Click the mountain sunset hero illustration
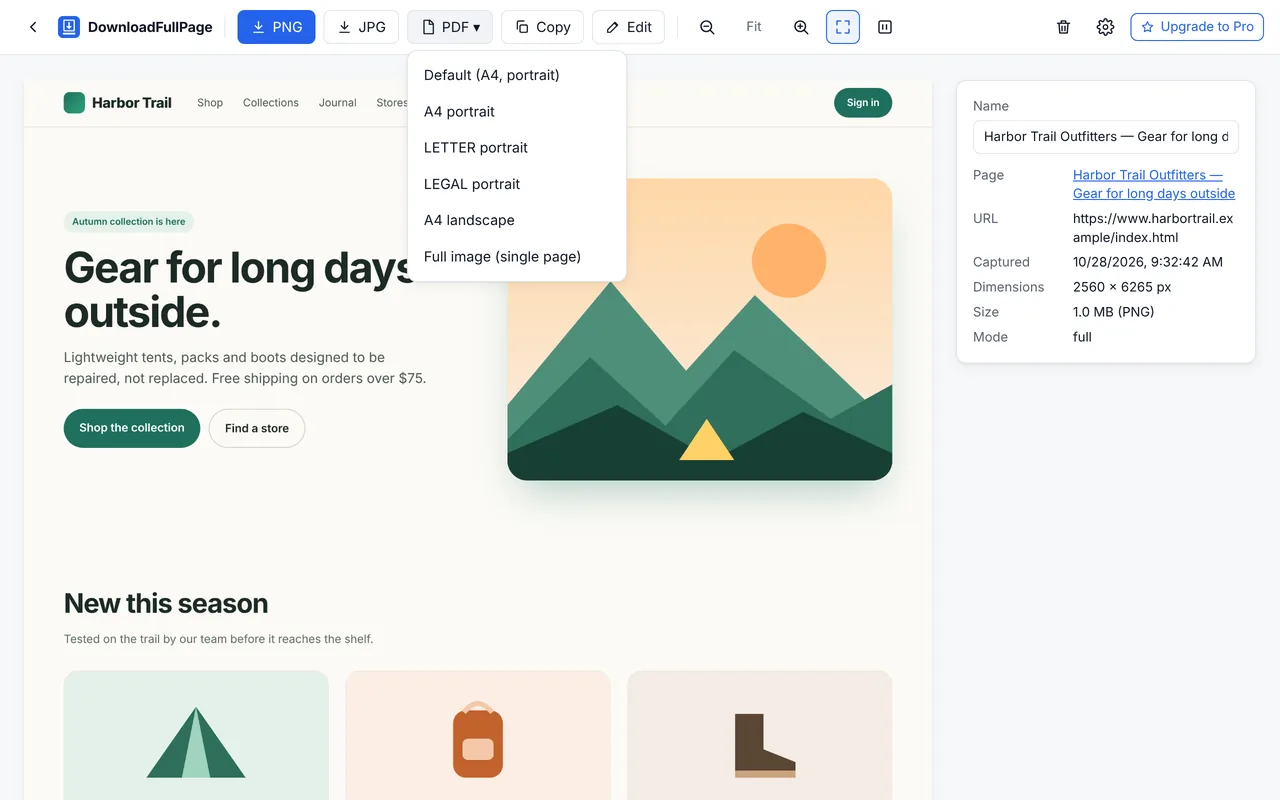The height and width of the screenshot is (800, 1280). (x=700, y=329)
